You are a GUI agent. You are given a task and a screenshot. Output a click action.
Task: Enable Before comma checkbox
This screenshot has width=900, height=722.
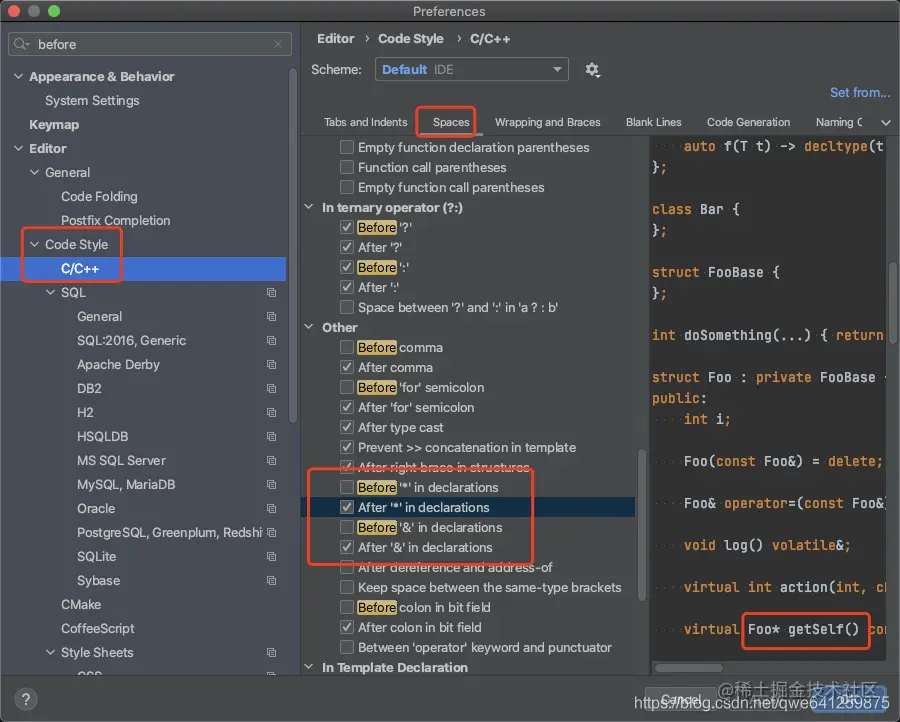point(347,347)
